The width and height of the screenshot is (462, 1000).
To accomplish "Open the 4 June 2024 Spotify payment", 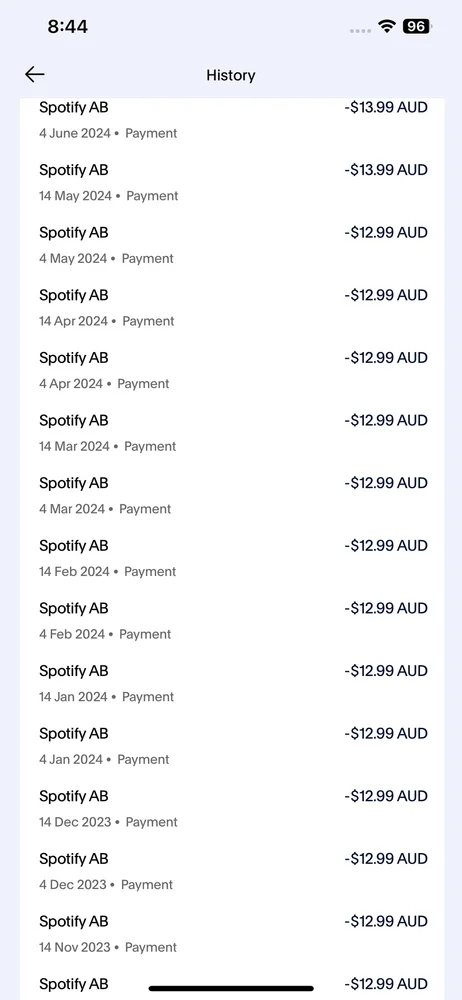I will 232,120.
